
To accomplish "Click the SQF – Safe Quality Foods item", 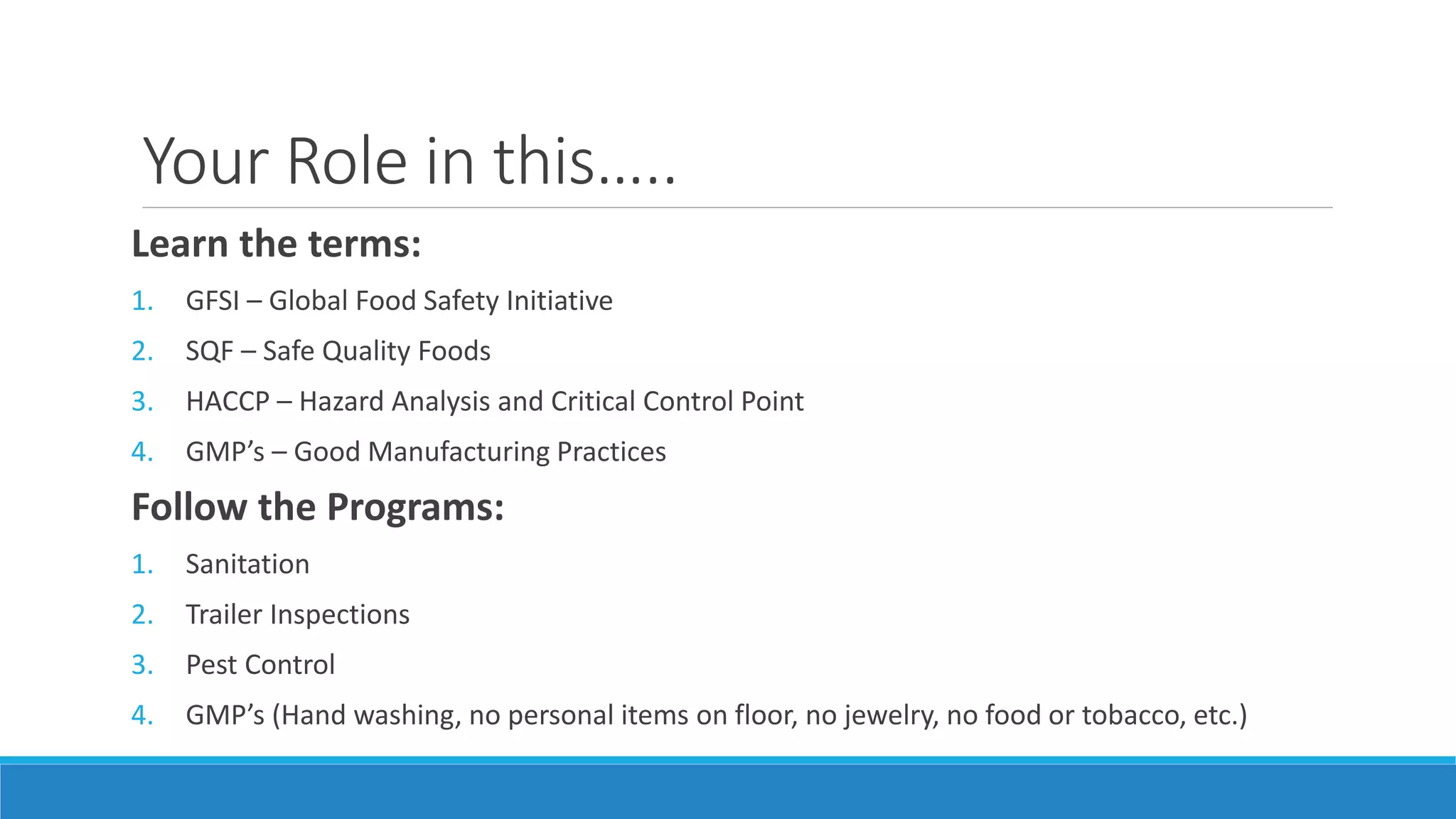I will (x=338, y=351).
